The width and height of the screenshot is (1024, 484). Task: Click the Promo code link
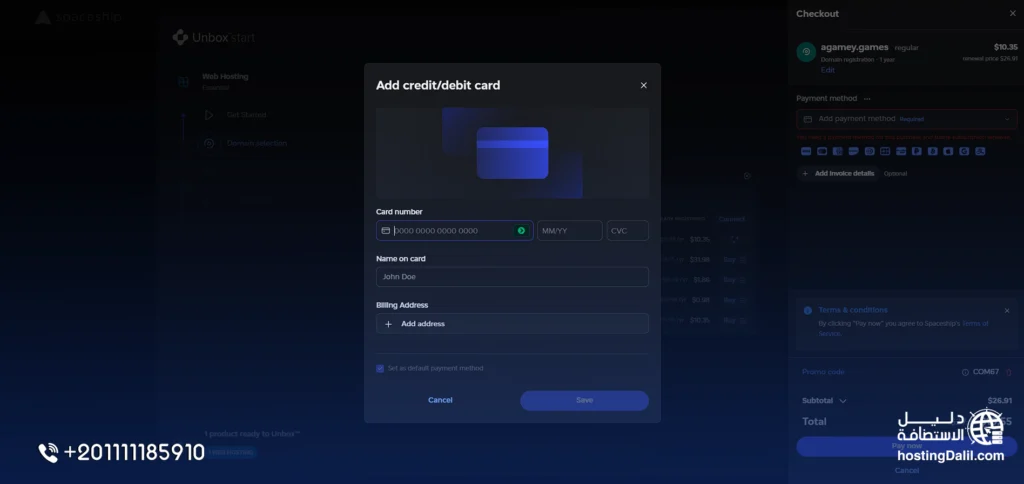(x=823, y=372)
